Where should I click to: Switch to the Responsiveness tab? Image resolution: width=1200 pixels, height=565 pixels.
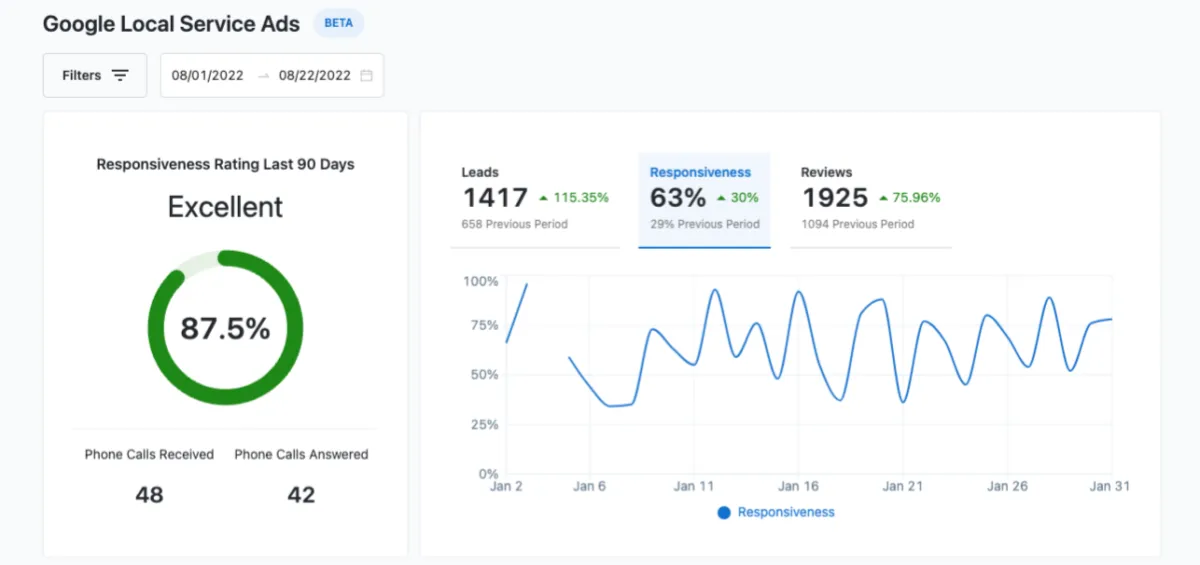coord(704,200)
